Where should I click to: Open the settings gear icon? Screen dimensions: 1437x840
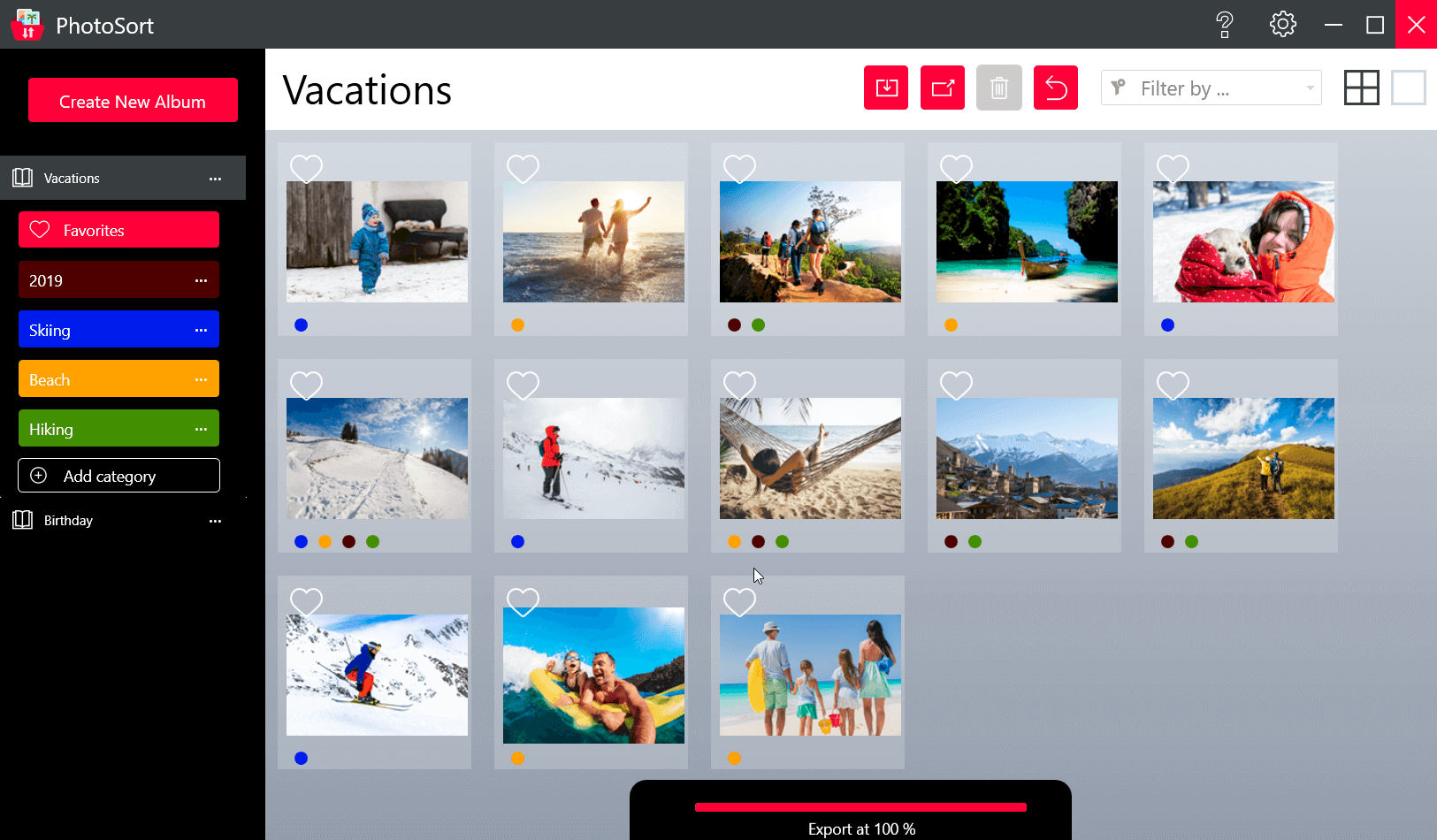coord(1282,25)
